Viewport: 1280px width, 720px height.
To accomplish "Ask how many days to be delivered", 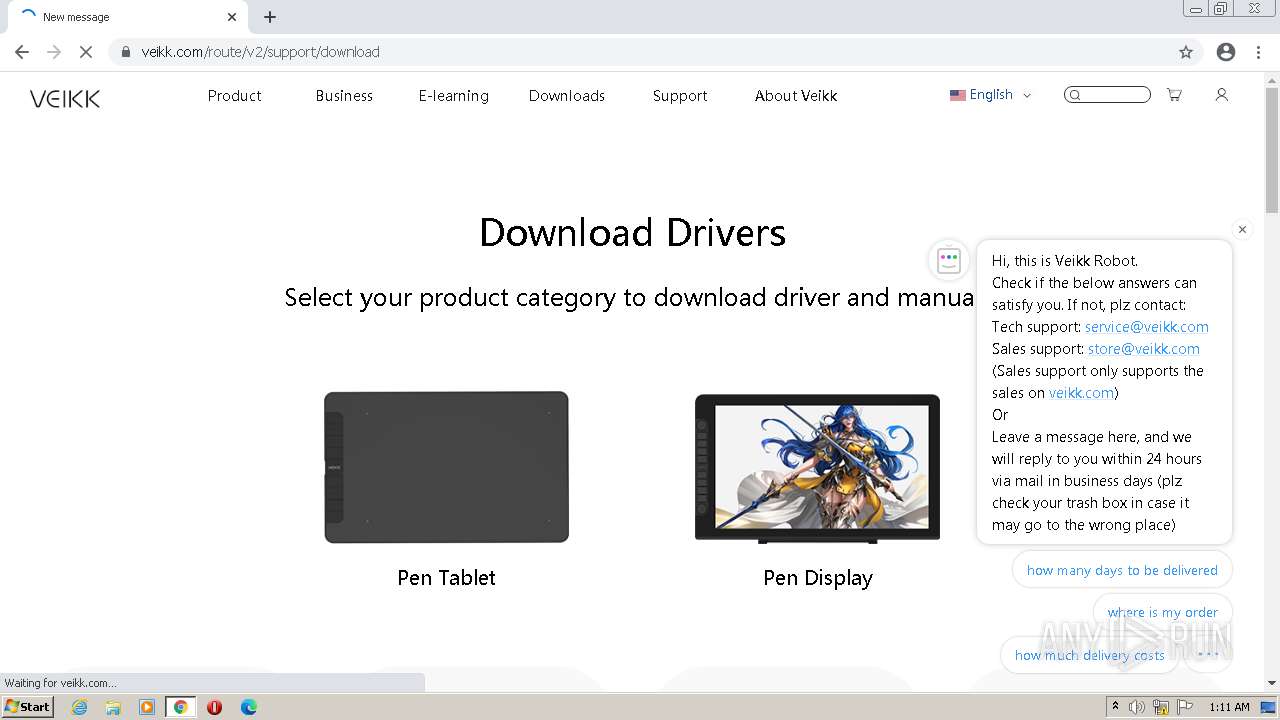I will coord(1122,570).
